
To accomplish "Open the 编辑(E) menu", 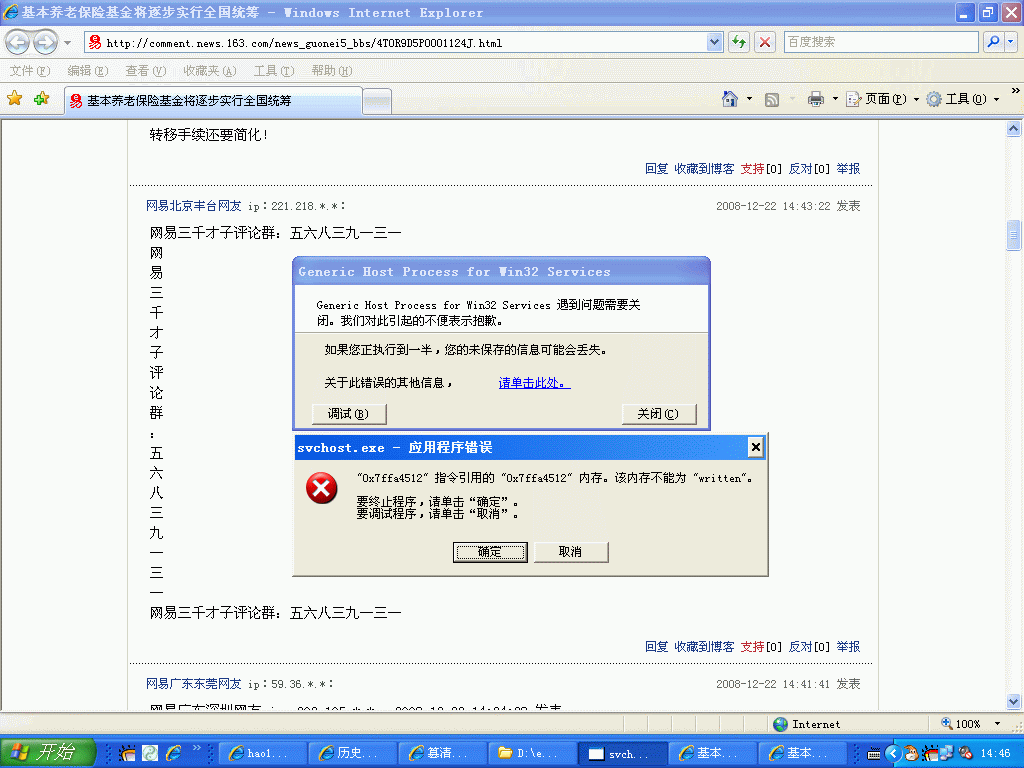I will pyautogui.click(x=88, y=71).
